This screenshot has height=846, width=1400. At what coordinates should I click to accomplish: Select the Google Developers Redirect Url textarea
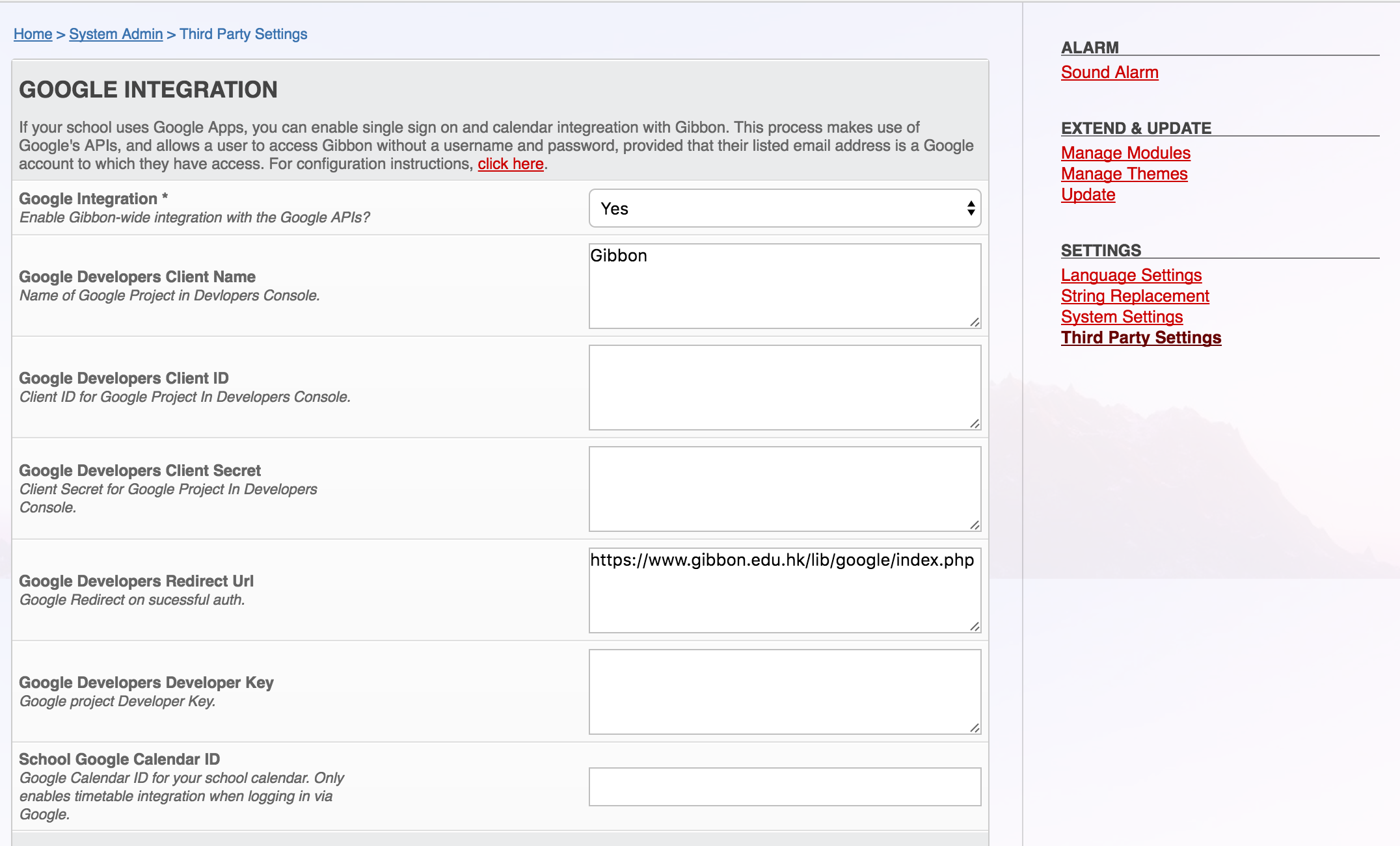point(785,590)
